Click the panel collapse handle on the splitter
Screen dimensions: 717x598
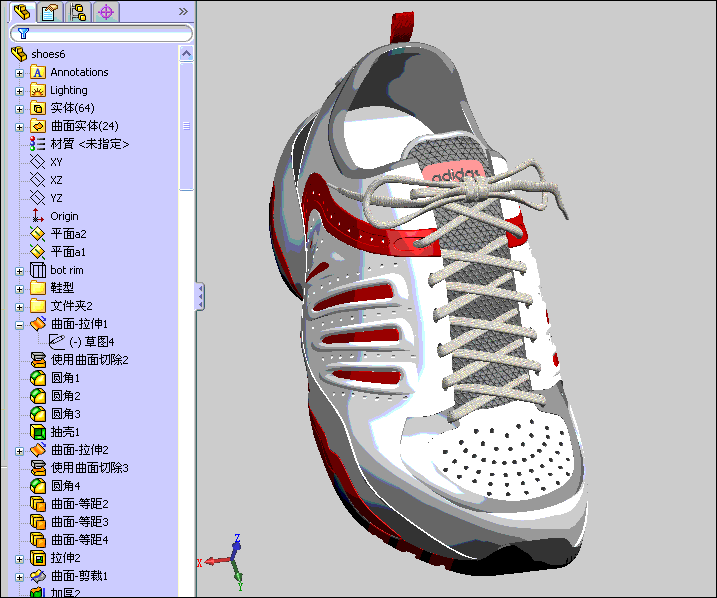click(x=199, y=297)
